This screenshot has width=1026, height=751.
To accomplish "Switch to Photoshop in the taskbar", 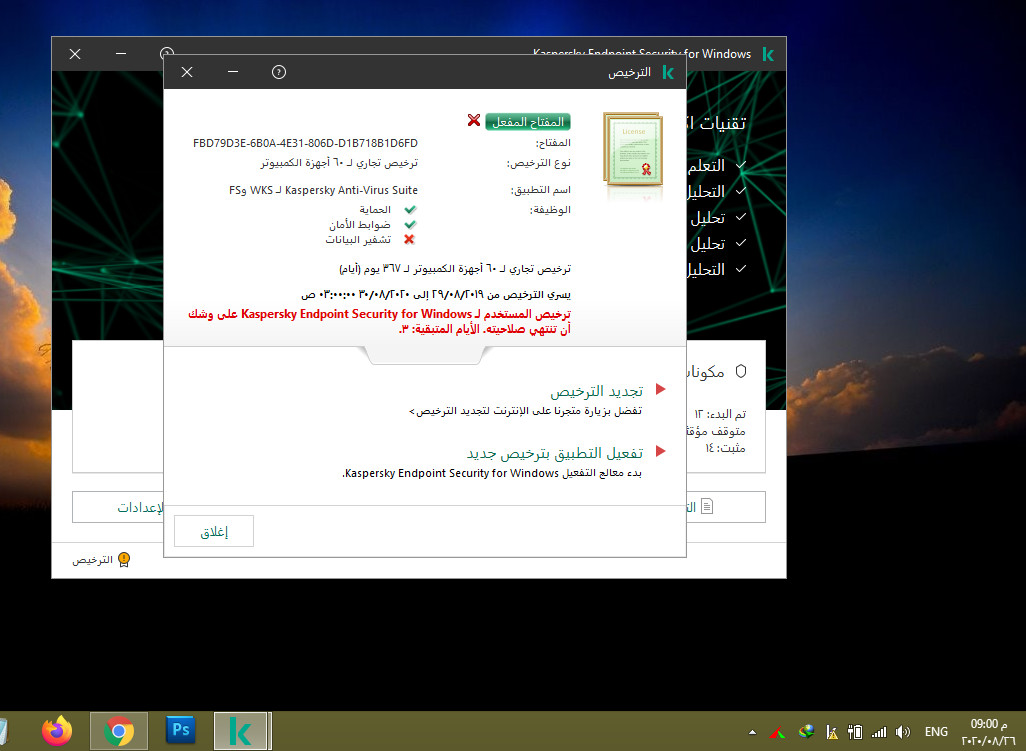I will pyautogui.click(x=181, y=731).
